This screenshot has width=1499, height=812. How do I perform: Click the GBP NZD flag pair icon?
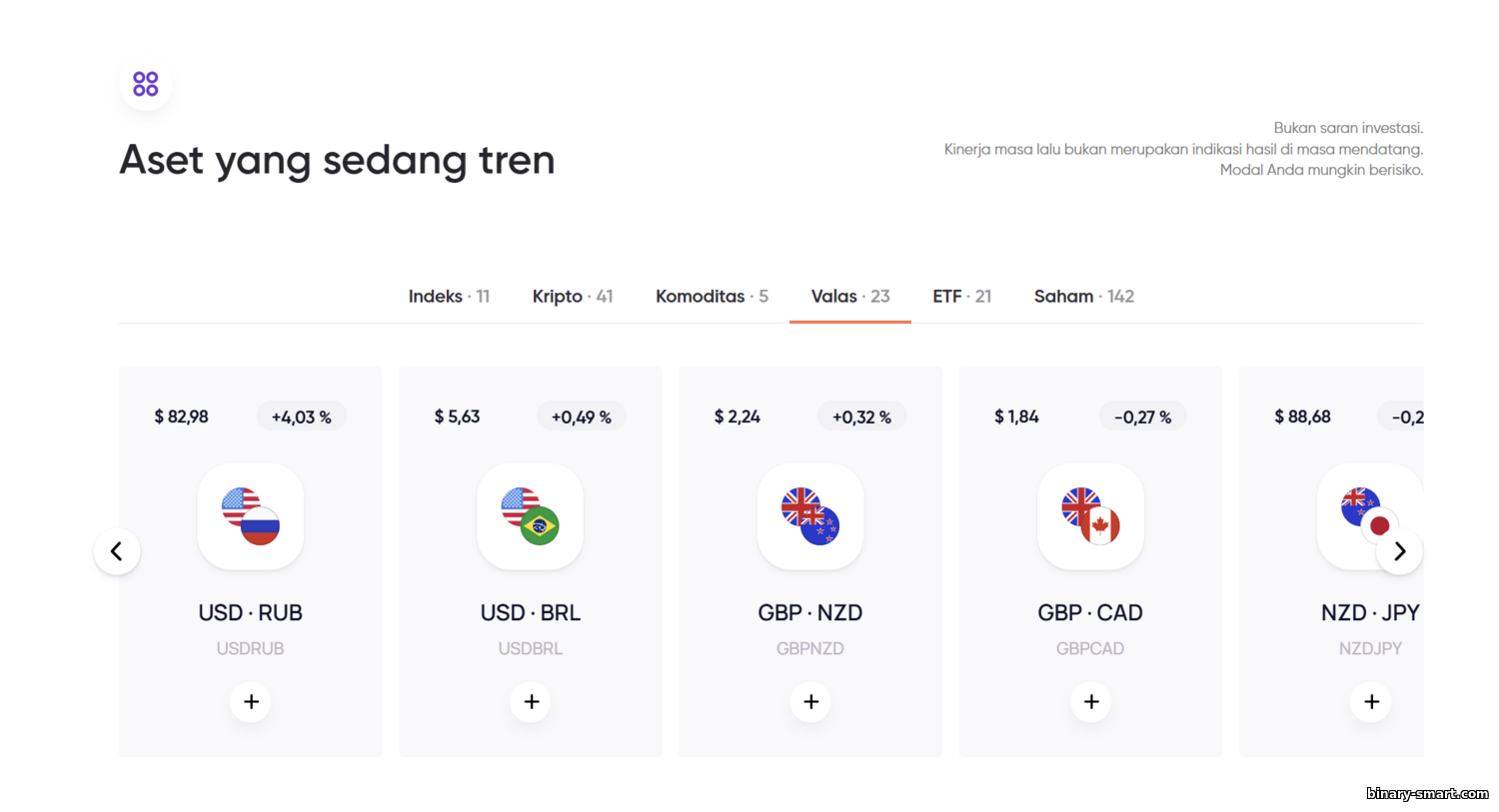coord(810,516)
